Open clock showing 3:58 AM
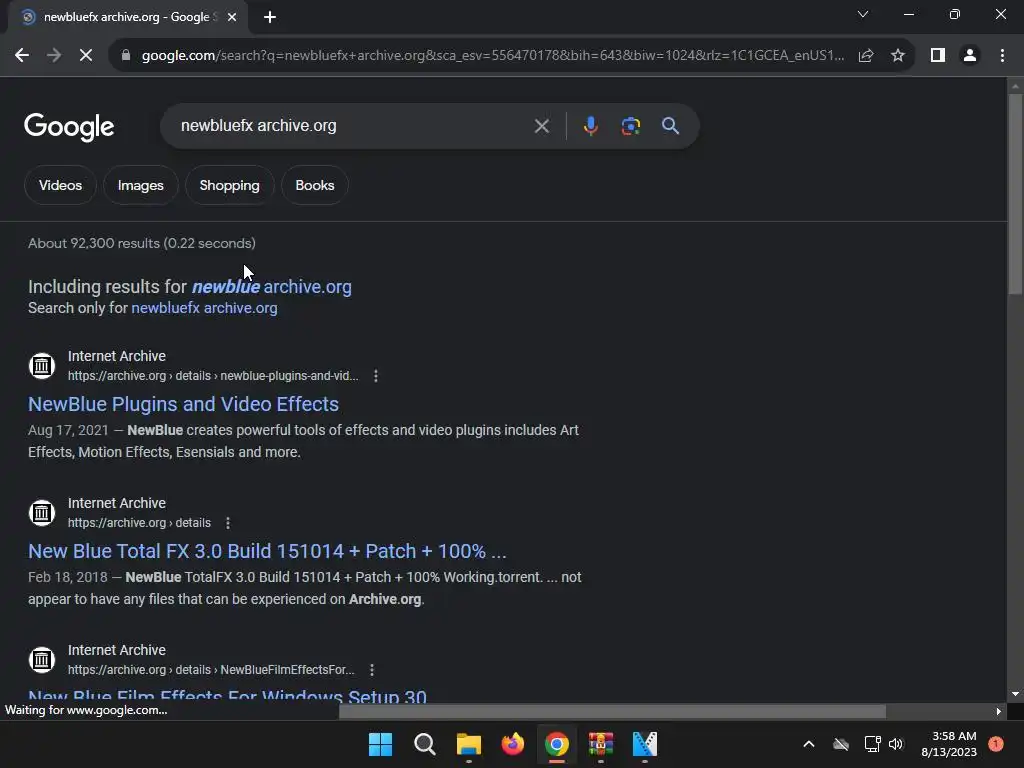The height and width of the screenshot is (768, 1024). pos(949,744)
